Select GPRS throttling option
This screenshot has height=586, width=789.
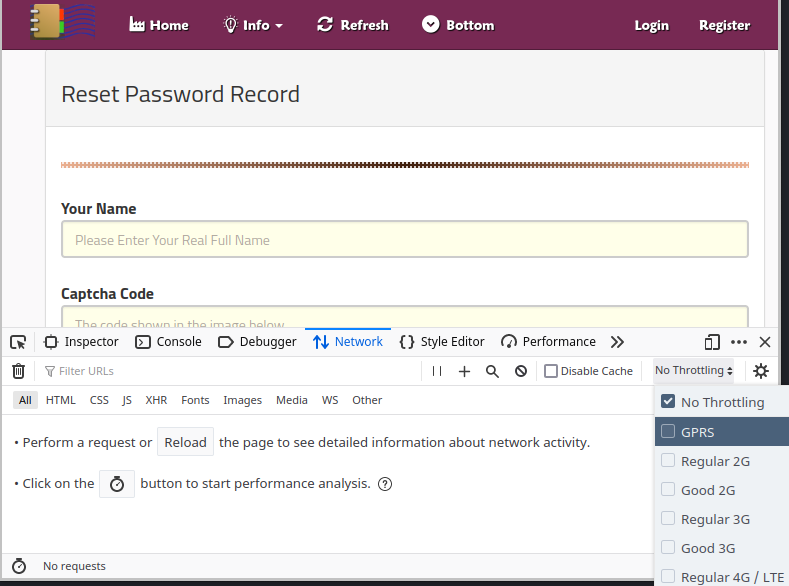(697, 432)
